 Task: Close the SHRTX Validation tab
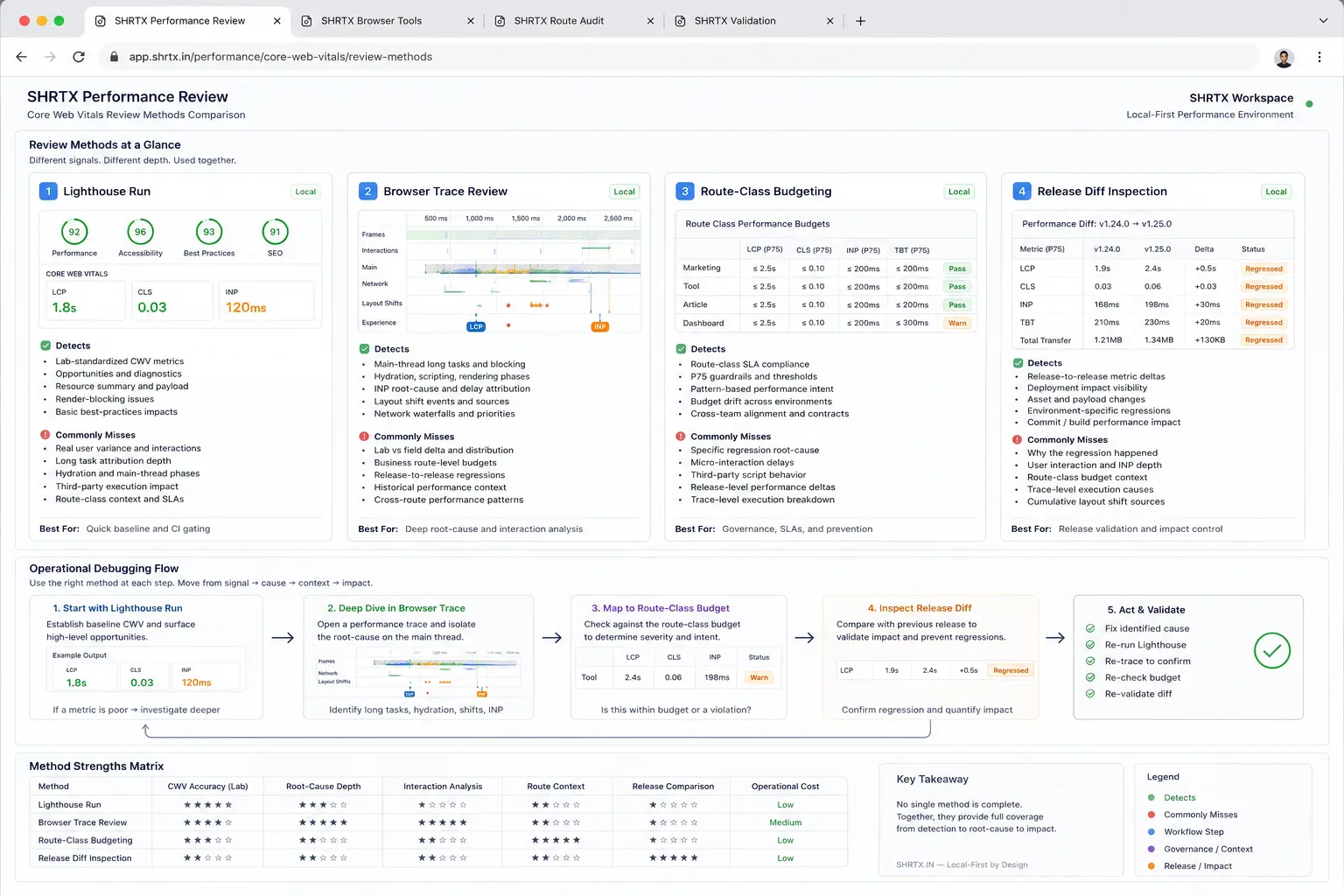829,21
